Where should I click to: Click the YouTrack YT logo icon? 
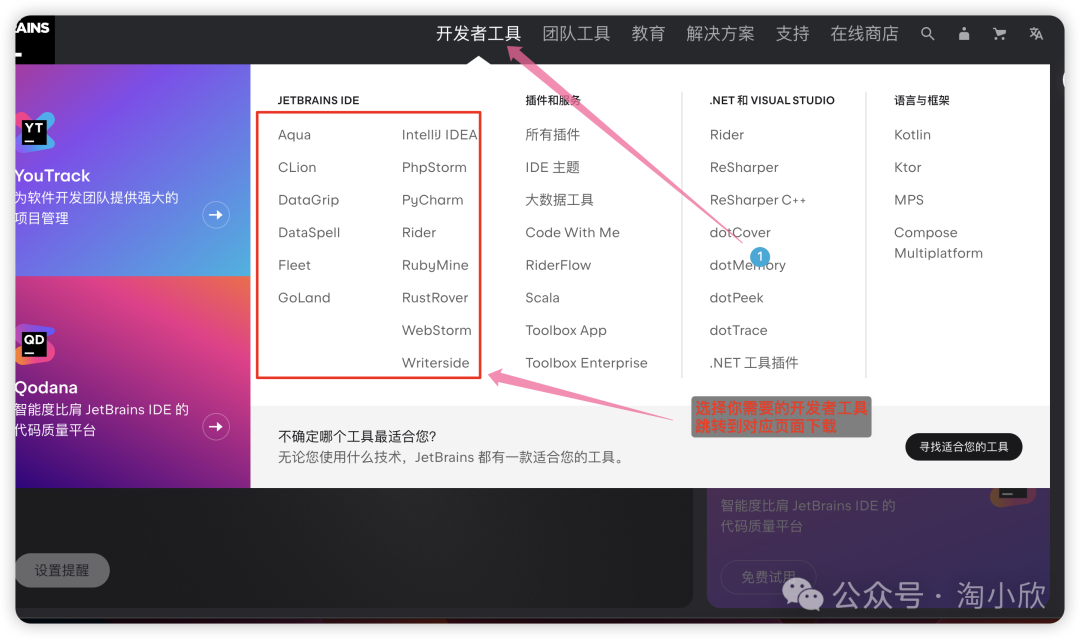[34, 132]
